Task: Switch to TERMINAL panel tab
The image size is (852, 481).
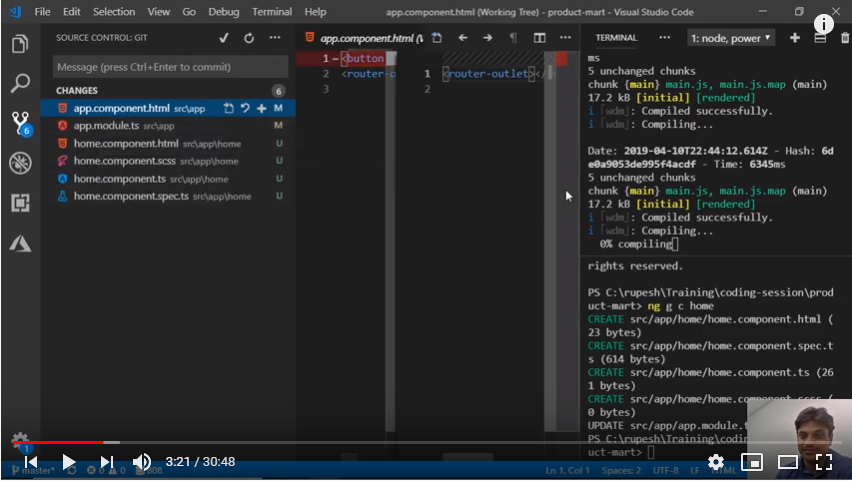Action: tap(616, 38)
